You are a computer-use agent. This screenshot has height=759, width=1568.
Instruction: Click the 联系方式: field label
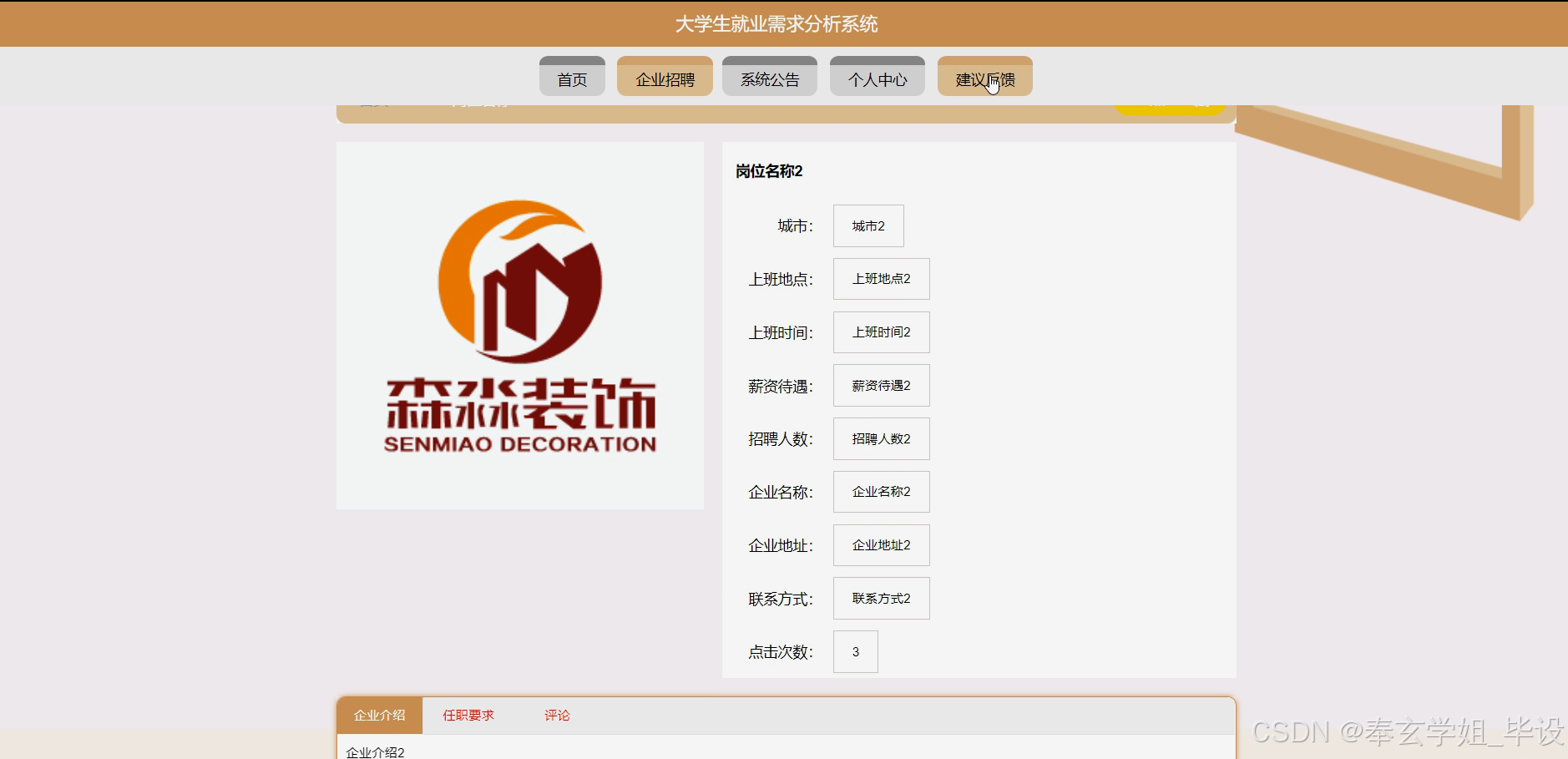tap(781, 600)
